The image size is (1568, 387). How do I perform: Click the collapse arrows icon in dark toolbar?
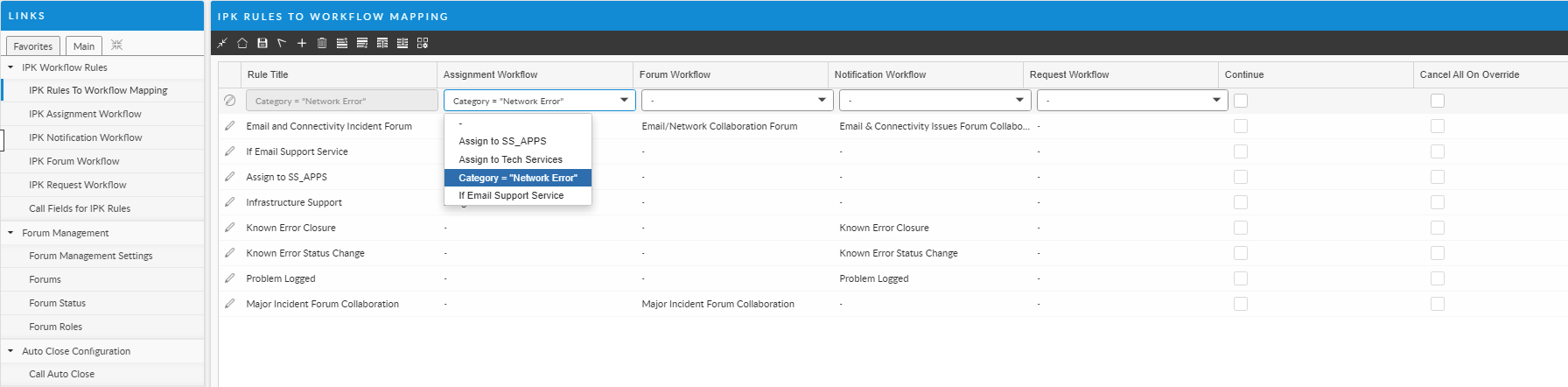pyautogui.click(x=222, y=43)
